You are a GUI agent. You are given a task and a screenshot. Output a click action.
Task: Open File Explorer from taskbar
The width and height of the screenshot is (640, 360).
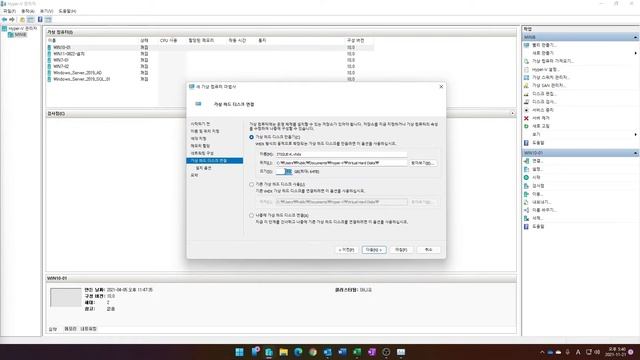click(284, 352)
